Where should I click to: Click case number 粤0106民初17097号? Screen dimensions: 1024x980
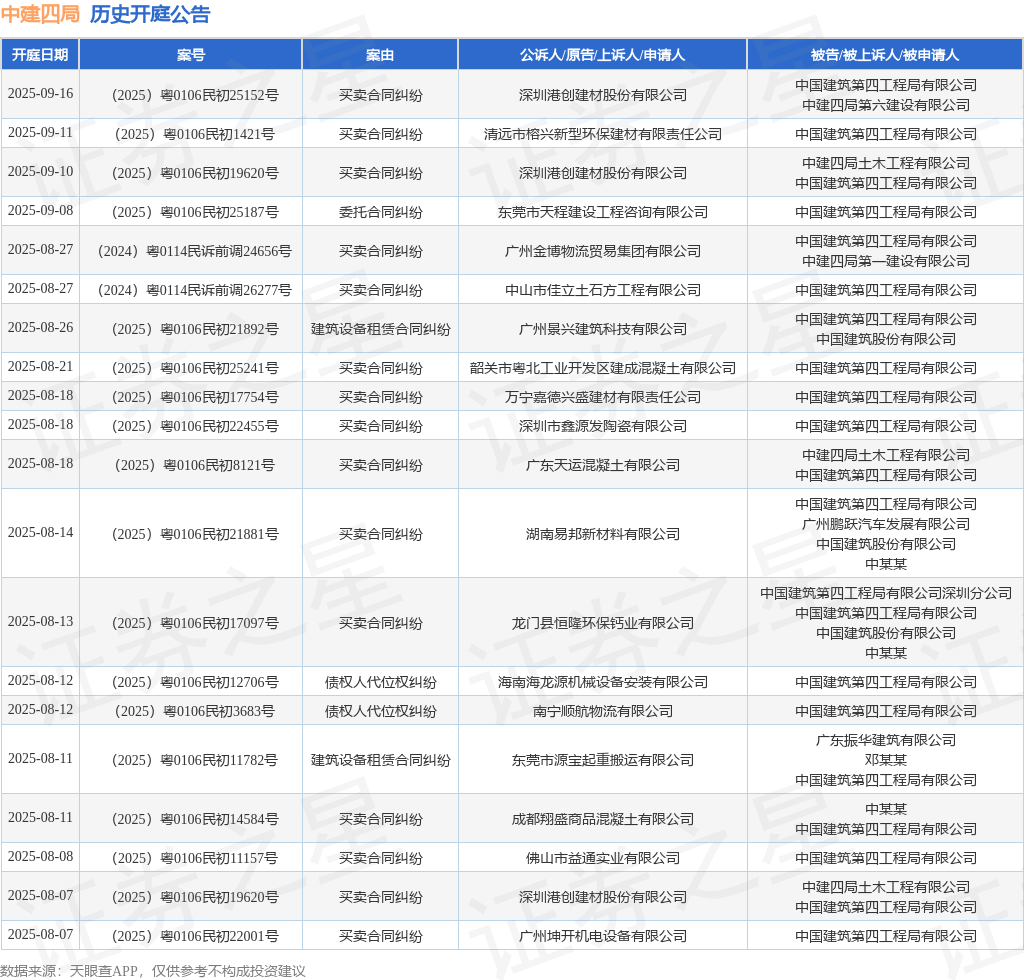click(x=195, y=624)
